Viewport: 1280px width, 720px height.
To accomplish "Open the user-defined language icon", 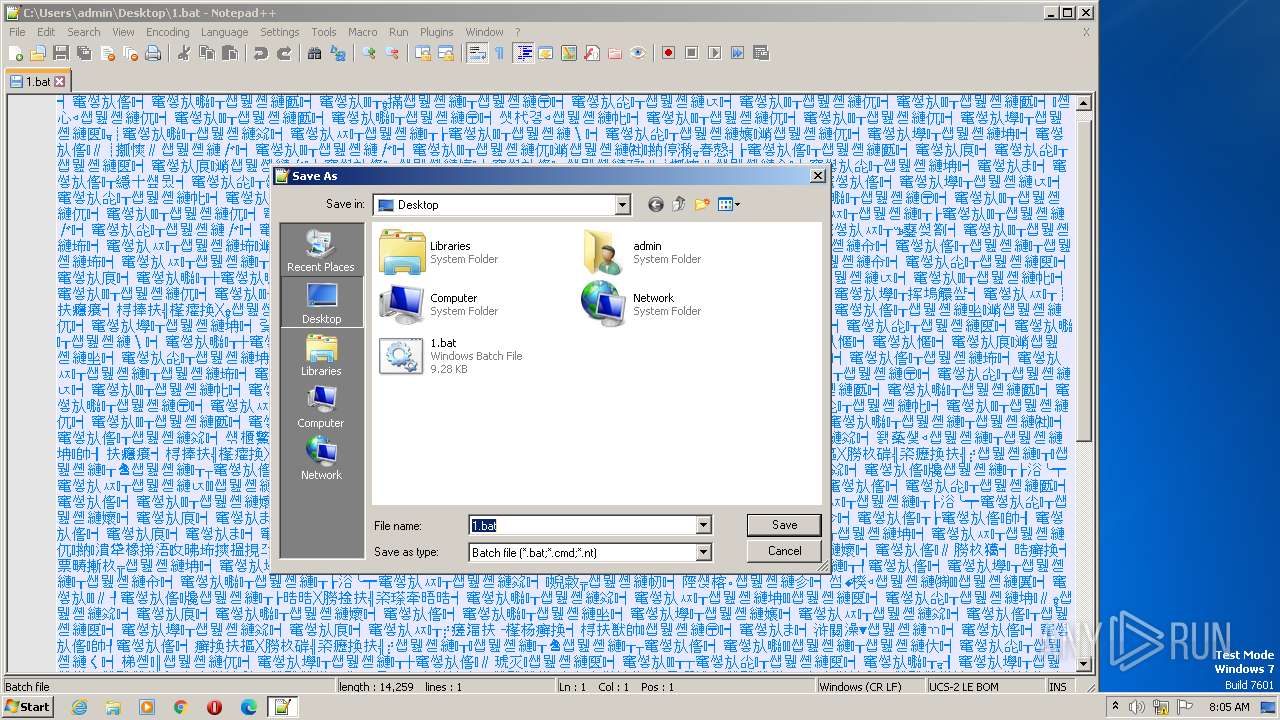I will tap(546, 53).
